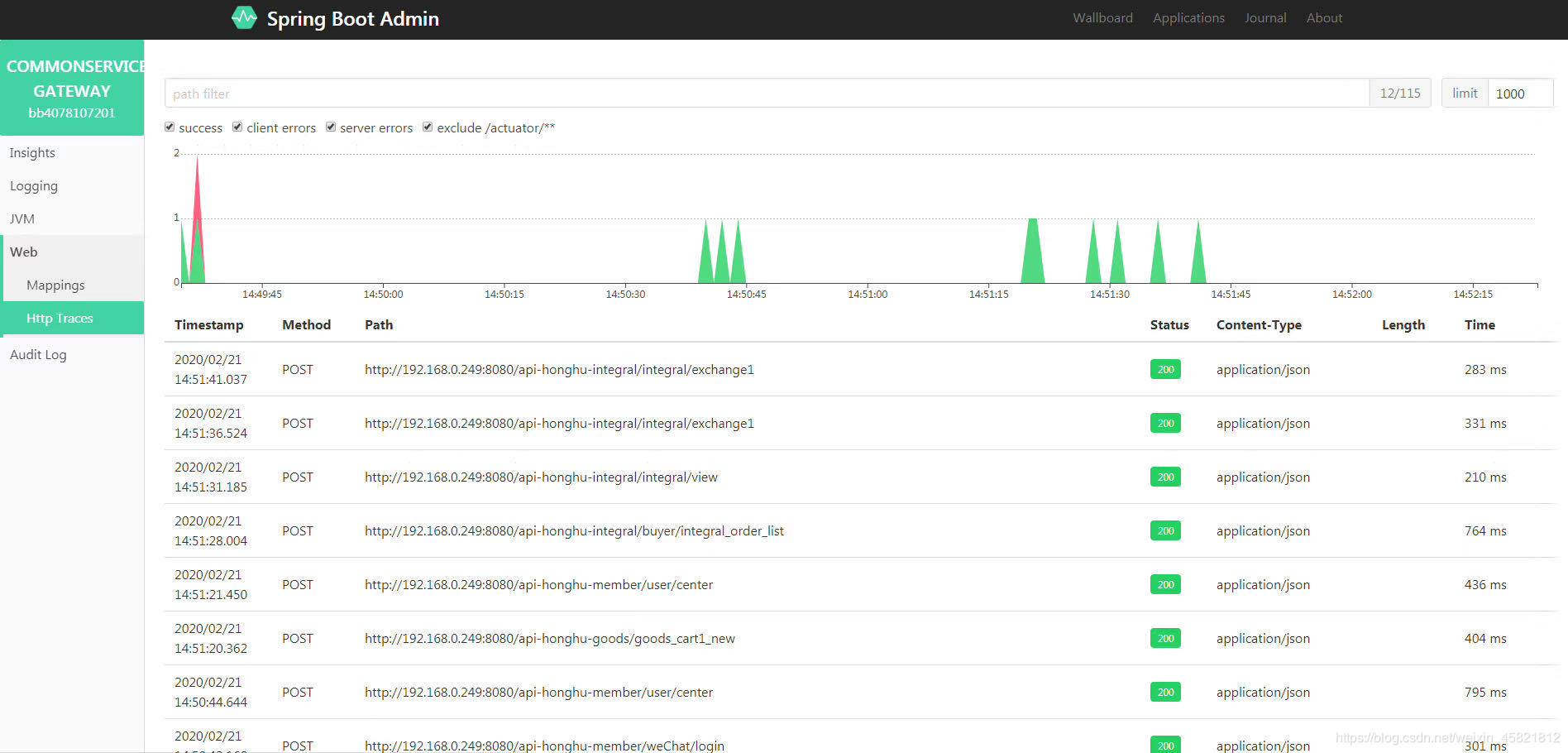The width and height of the screenshot is (1568, 753).
Task: Click the Spring Boot Admin logo icon
Action: click(x=244, y=17)
